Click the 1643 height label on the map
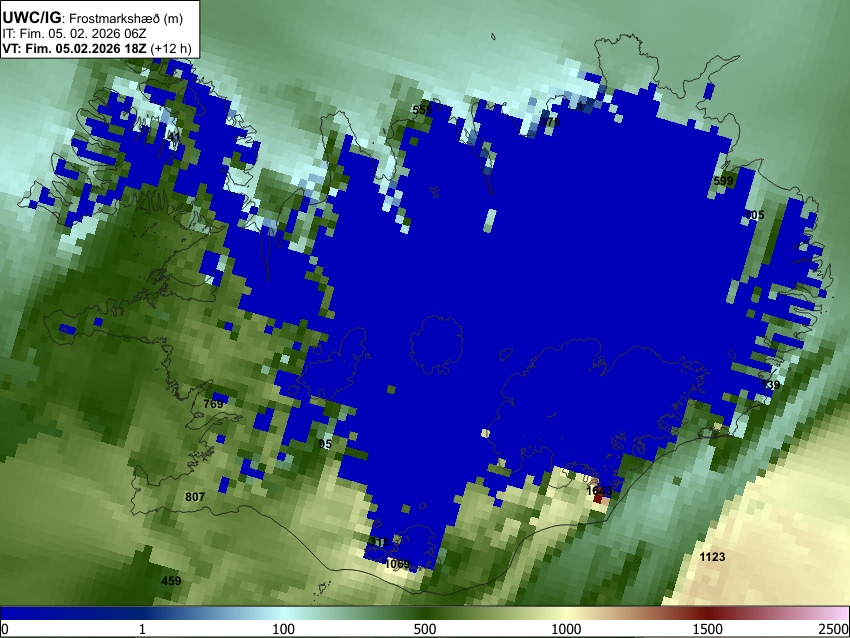 tap(599, 491)
